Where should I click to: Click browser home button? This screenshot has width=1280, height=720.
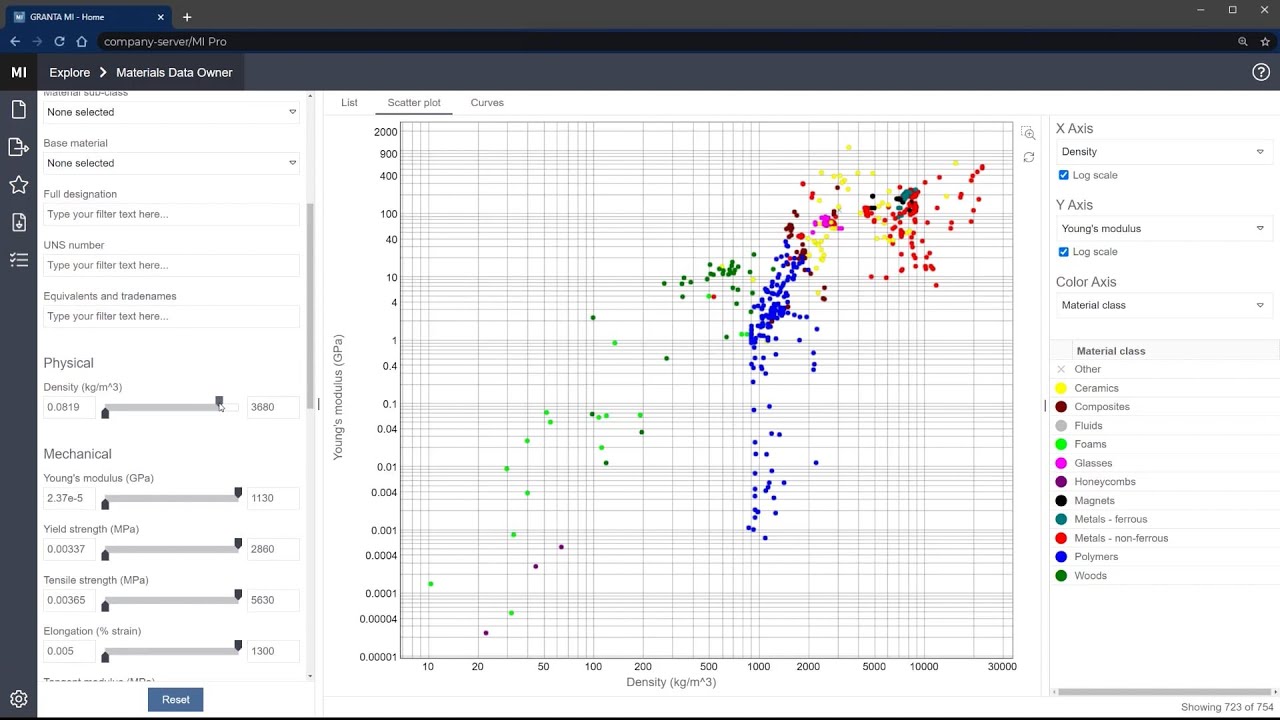point(82,41)
